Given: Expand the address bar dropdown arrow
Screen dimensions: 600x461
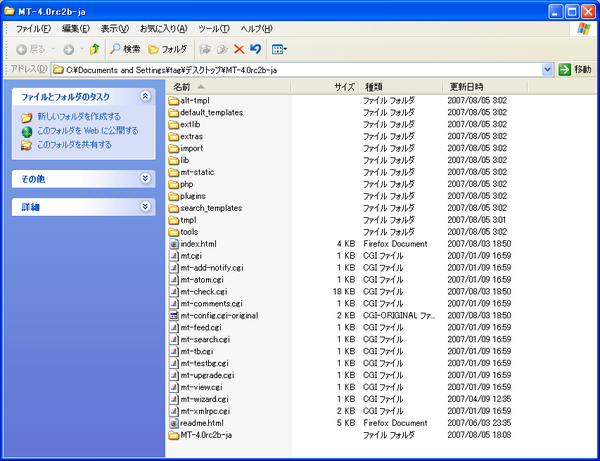Looking at the screenshot, I should [548, 70].
